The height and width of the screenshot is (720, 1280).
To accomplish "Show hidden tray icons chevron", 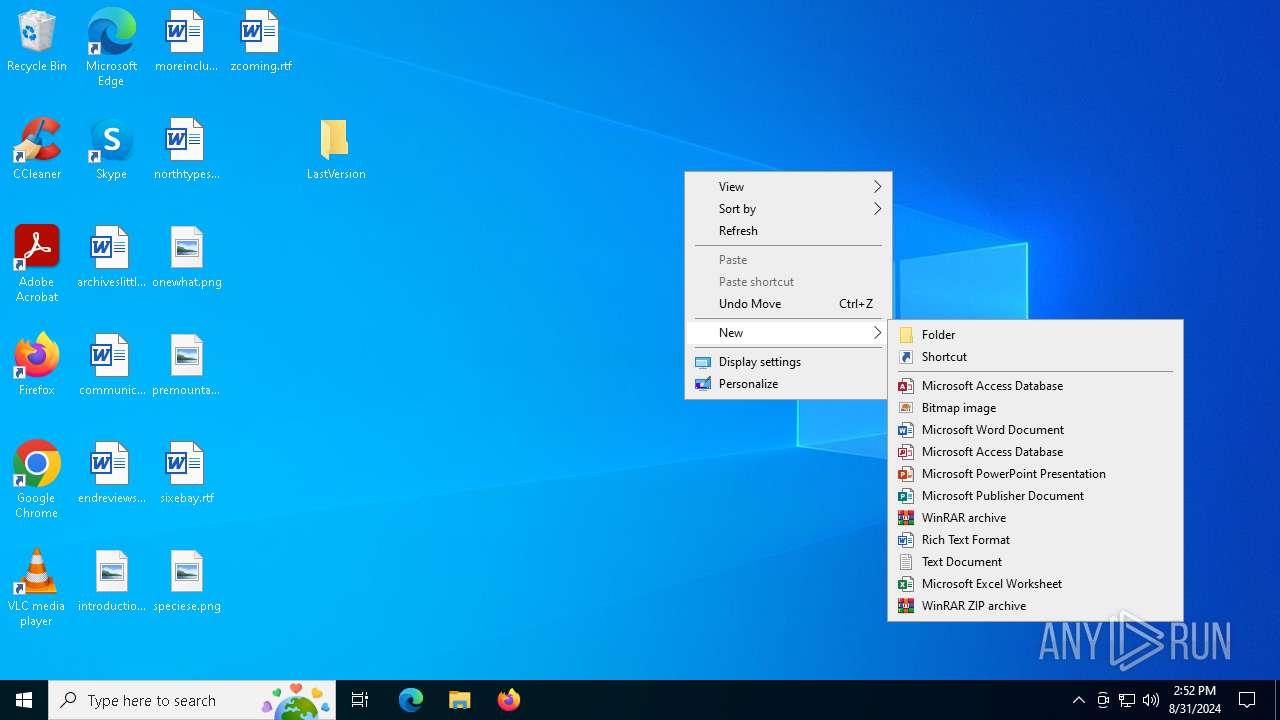I will tap(1078, 700).
